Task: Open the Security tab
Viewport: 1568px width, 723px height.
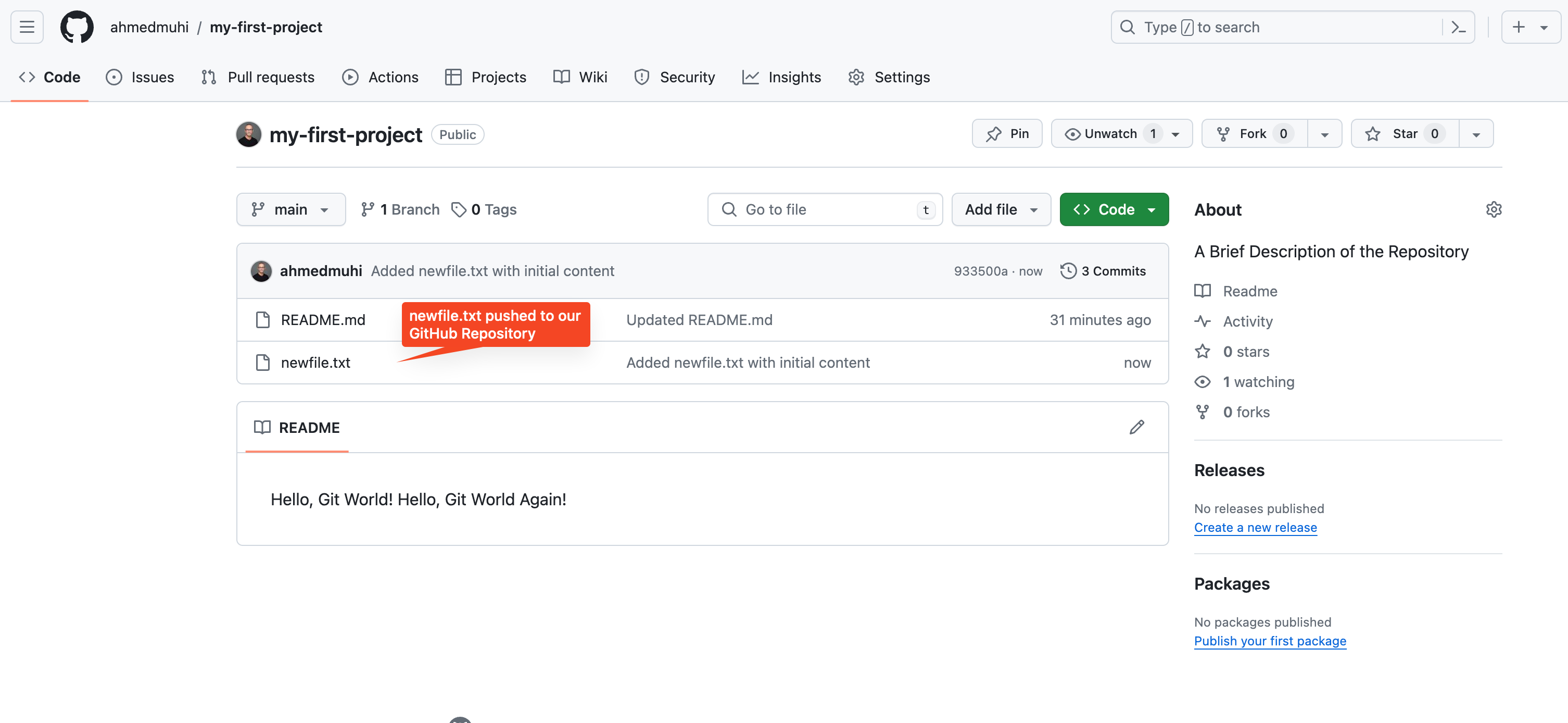Action: coord(675,78)
